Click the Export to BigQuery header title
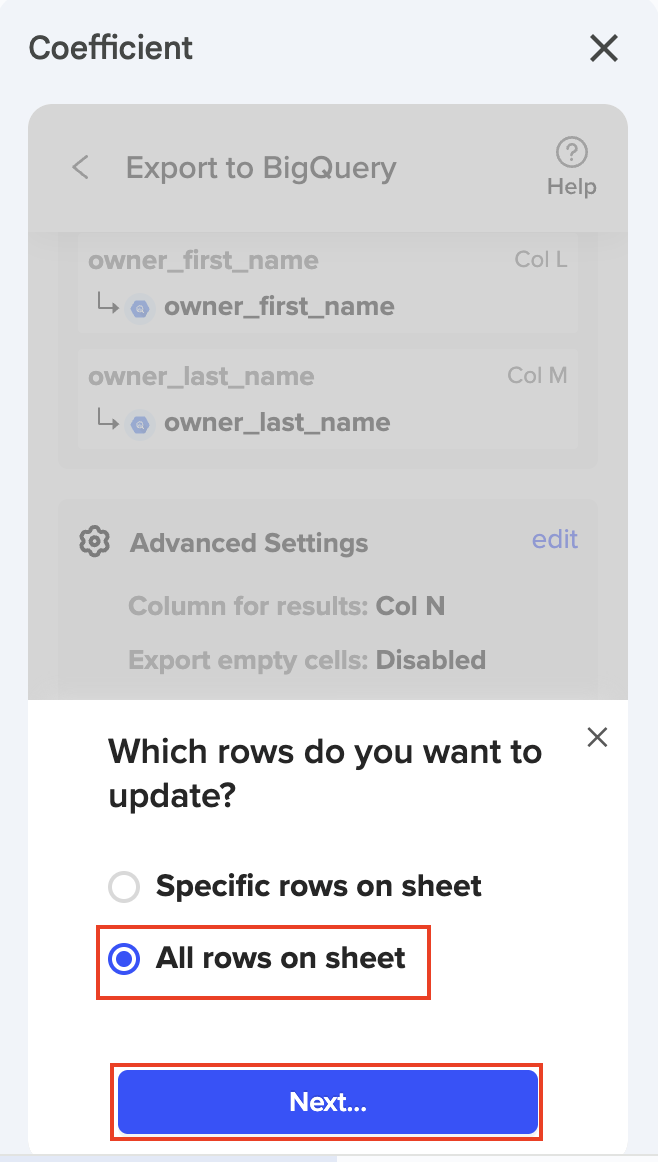 (x=261, y=168)
